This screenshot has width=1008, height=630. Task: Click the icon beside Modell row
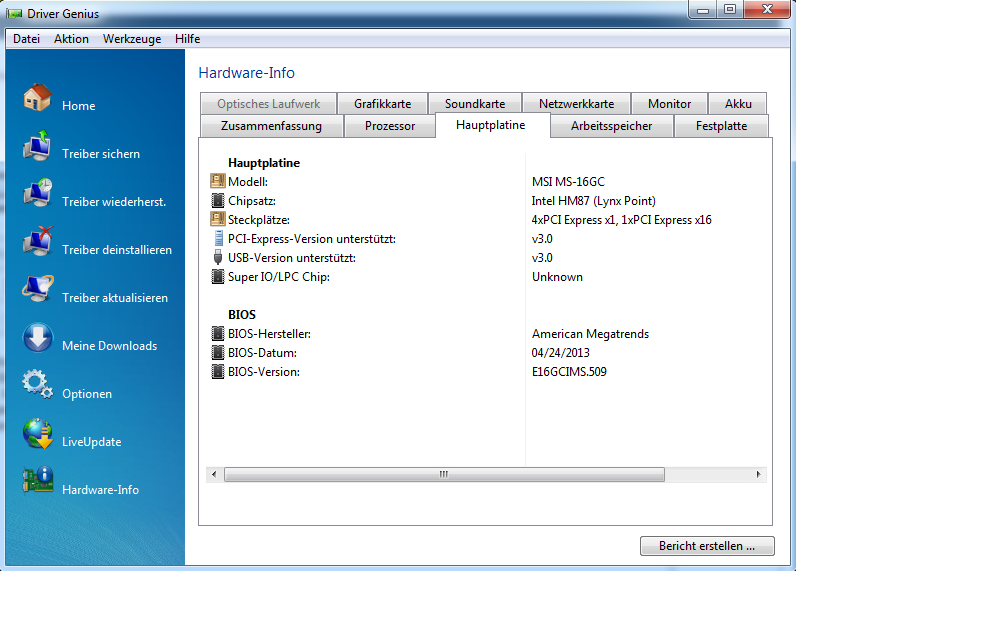point(218,181)
